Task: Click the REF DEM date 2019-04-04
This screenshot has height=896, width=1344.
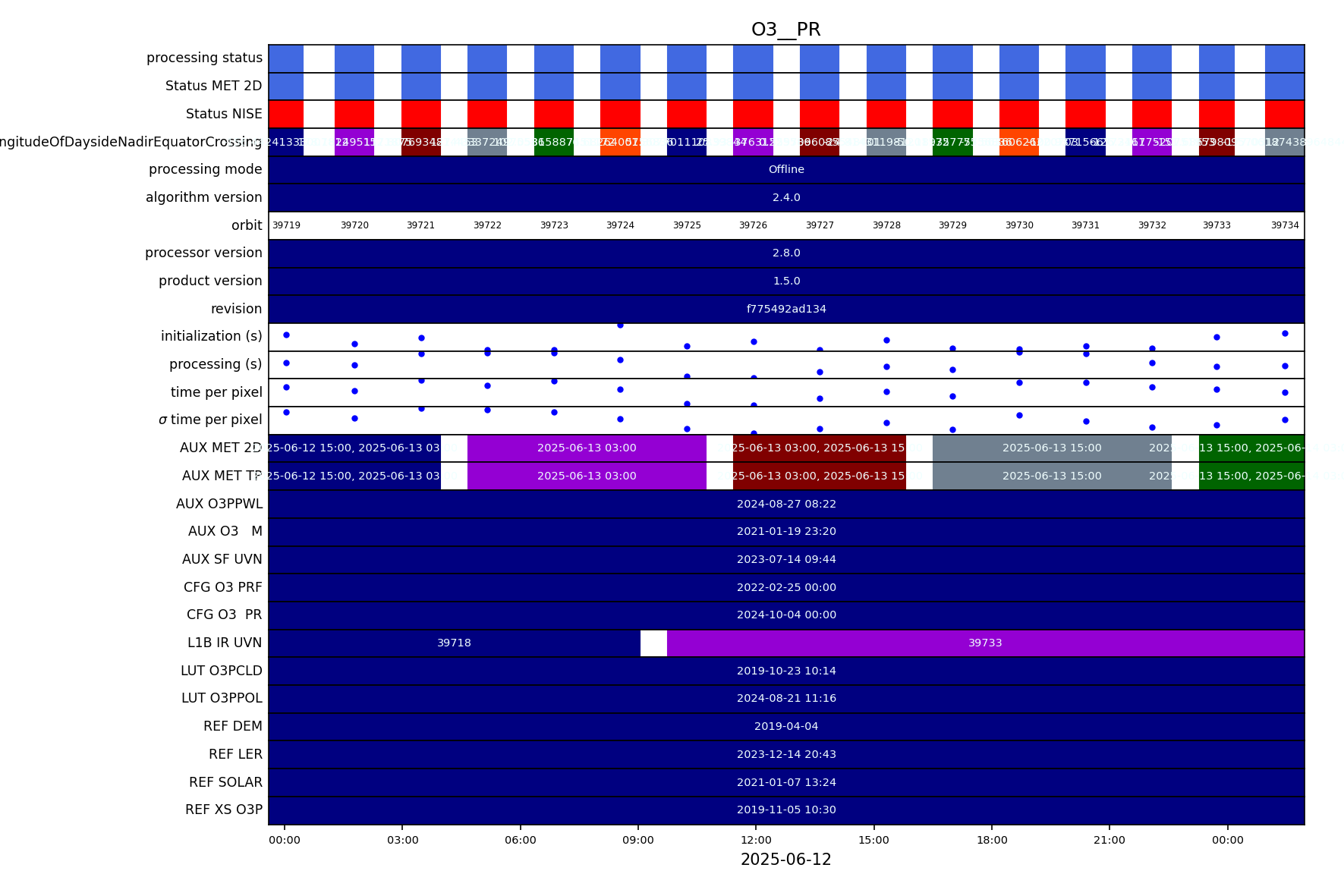Action: pos(785,726)
